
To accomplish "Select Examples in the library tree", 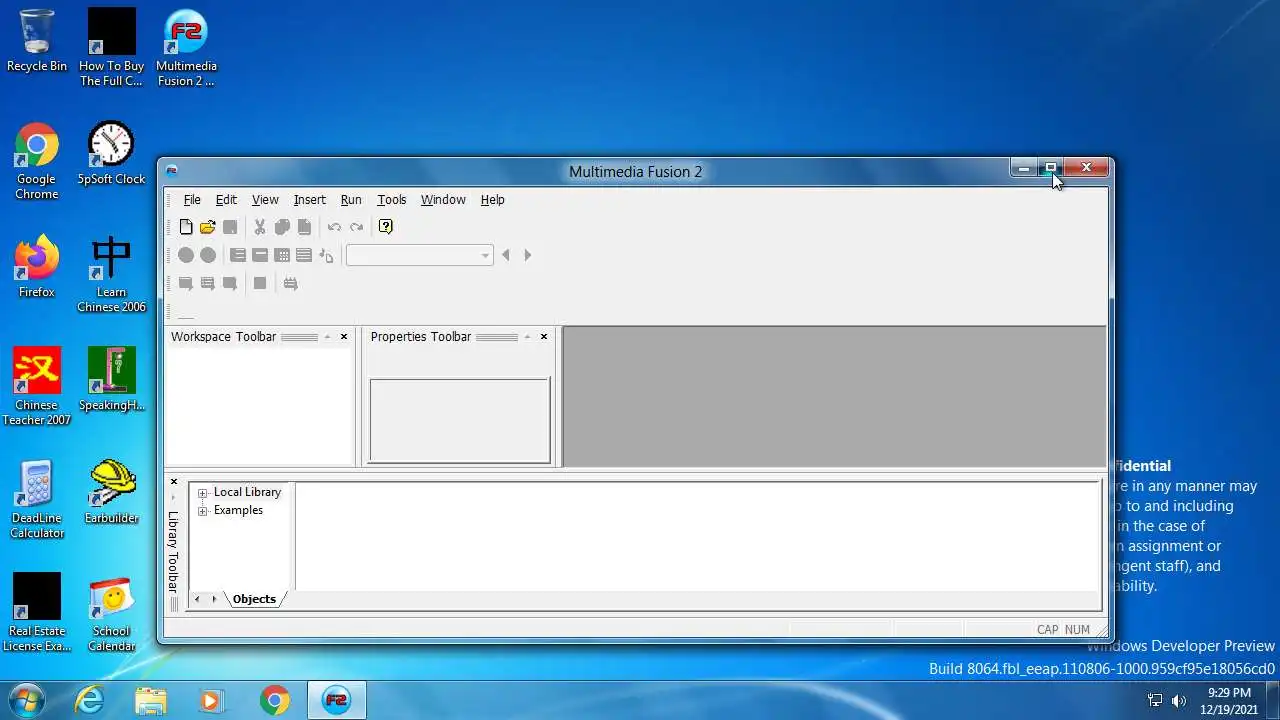I will tap(238, 510).
